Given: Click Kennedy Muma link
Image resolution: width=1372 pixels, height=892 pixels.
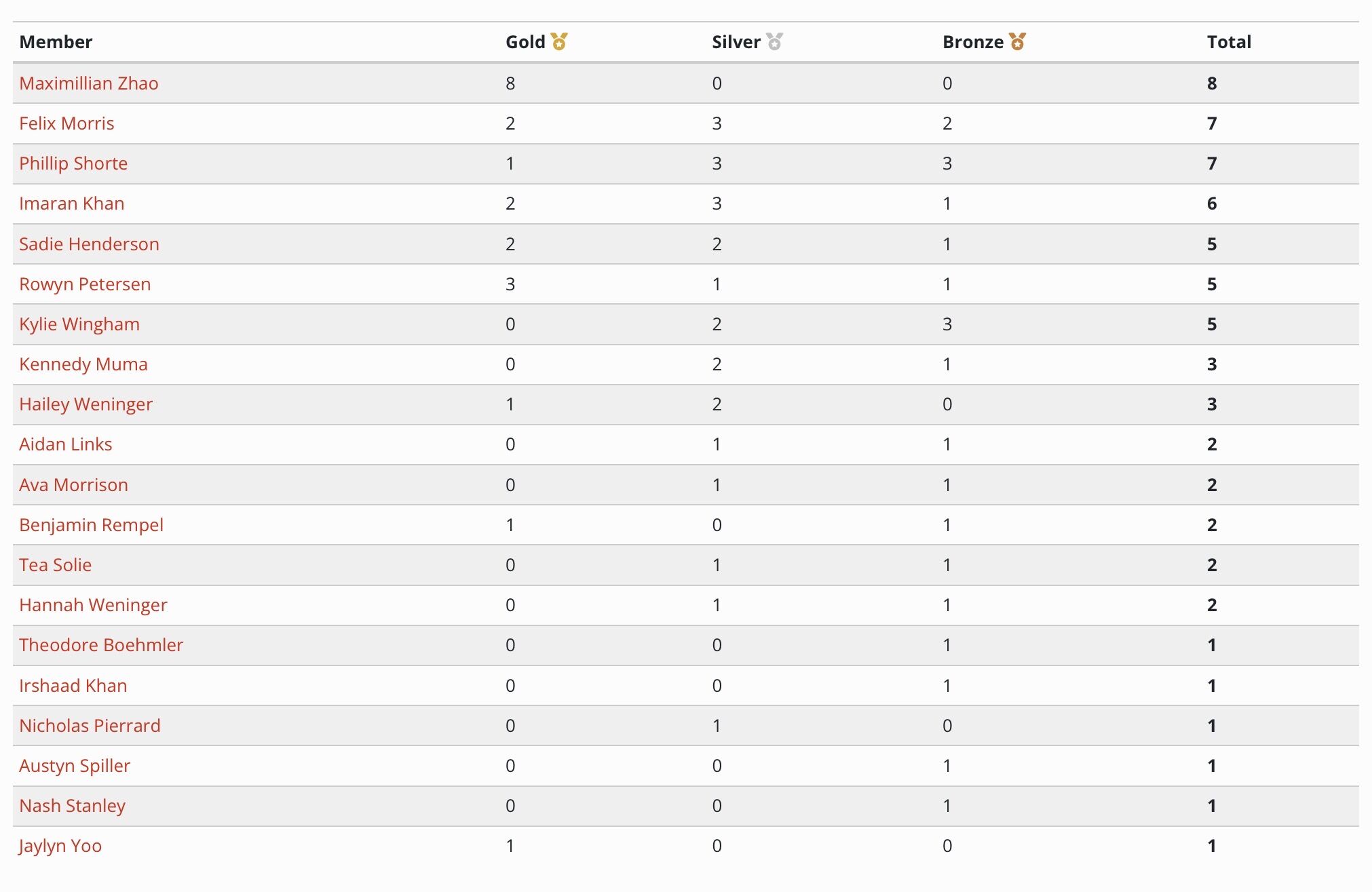Looking at the screenshot, I should click(x=83, y=364).
